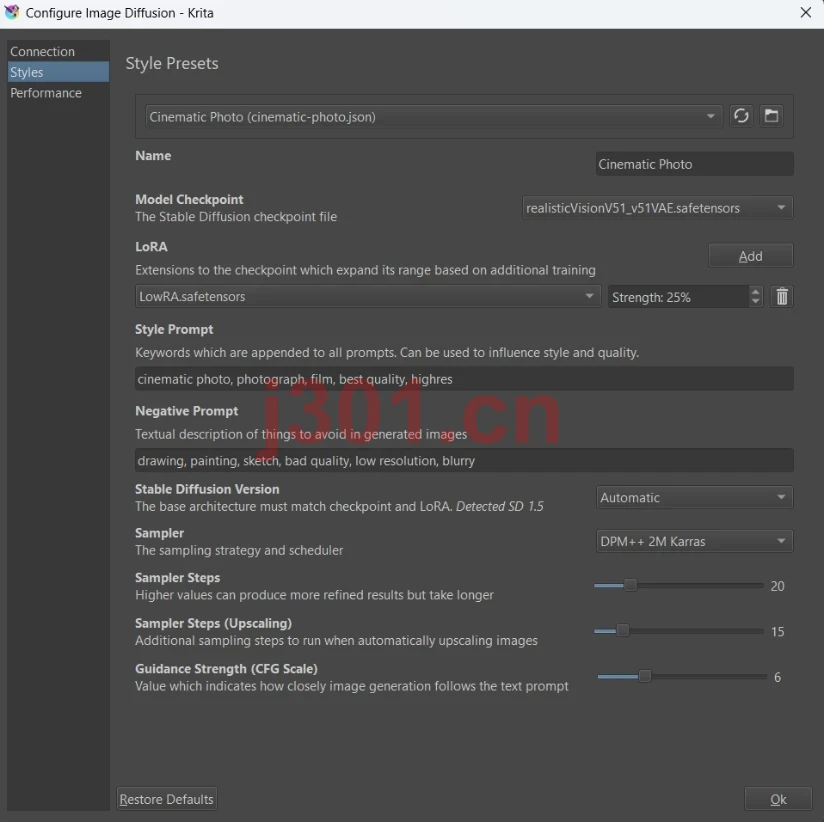This screenshot has width=824, height=822.
Task: Click the Model Checkpoint label
Action: tap(189, 199)
